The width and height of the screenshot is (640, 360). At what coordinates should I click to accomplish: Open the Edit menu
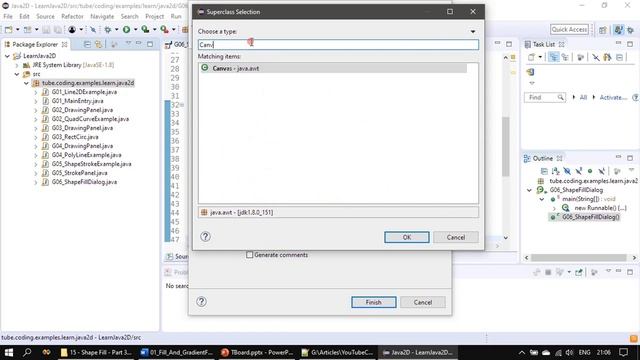(x=24, y=16)
